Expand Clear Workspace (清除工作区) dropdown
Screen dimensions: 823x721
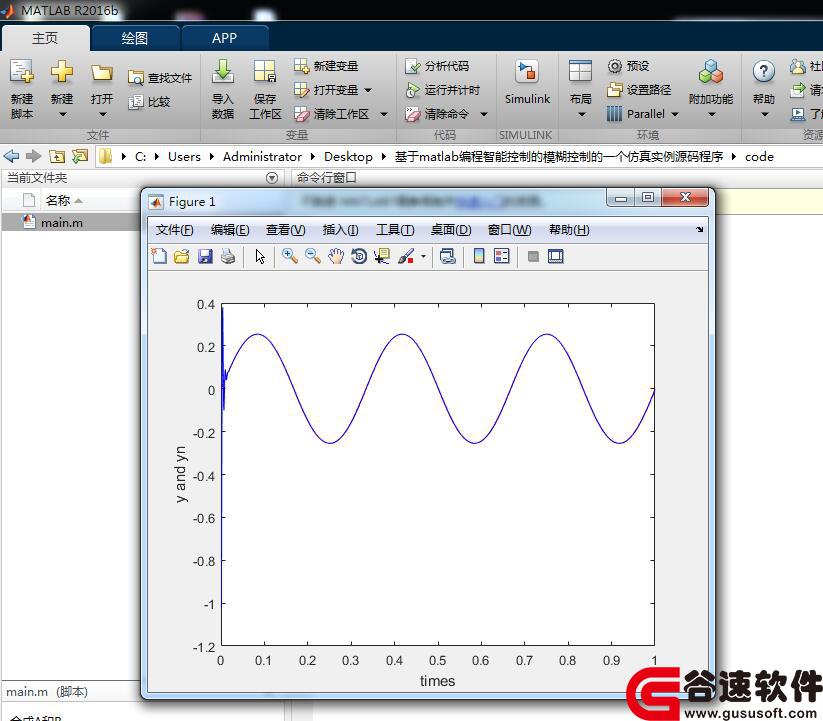pyautogui.click(x=384, y=114)
